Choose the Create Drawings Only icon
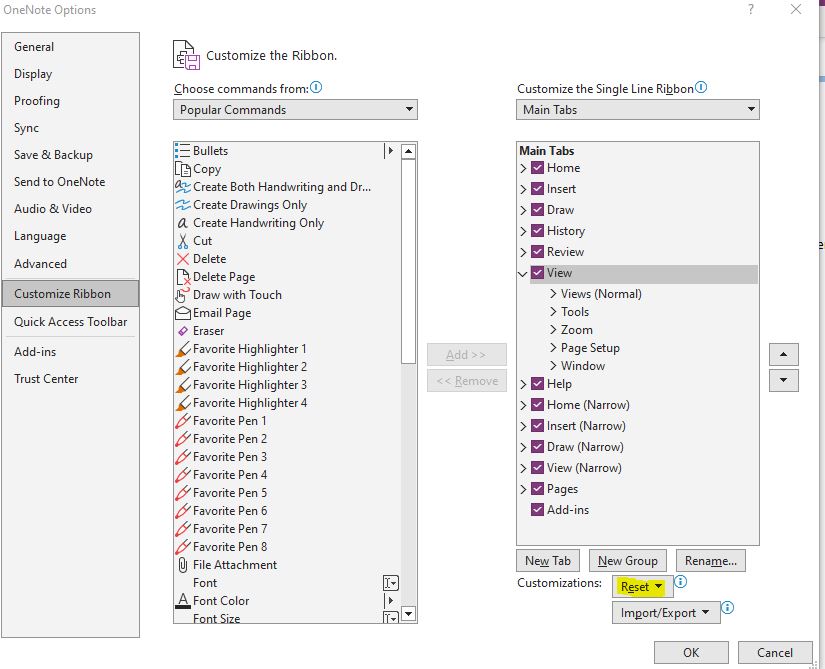The height and width of the screenshot is (669, 825). 183,205
